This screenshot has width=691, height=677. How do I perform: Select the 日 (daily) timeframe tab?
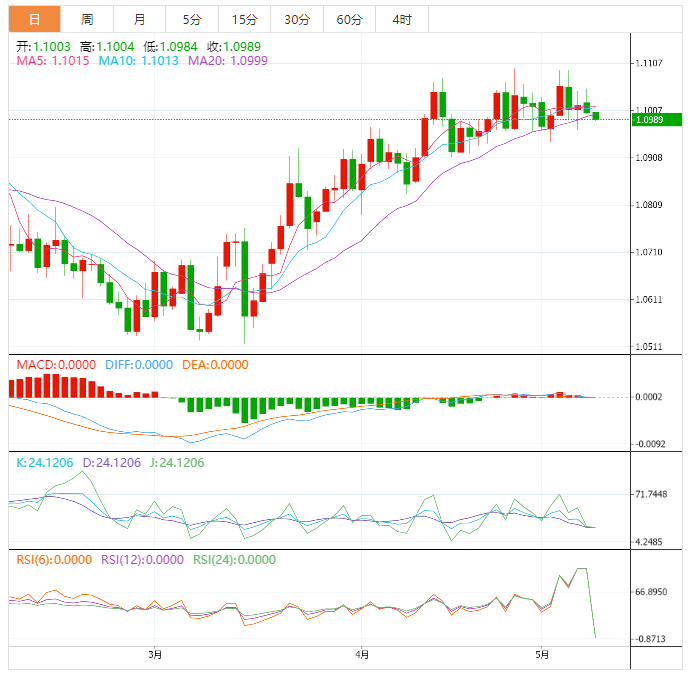pos(35,19)
